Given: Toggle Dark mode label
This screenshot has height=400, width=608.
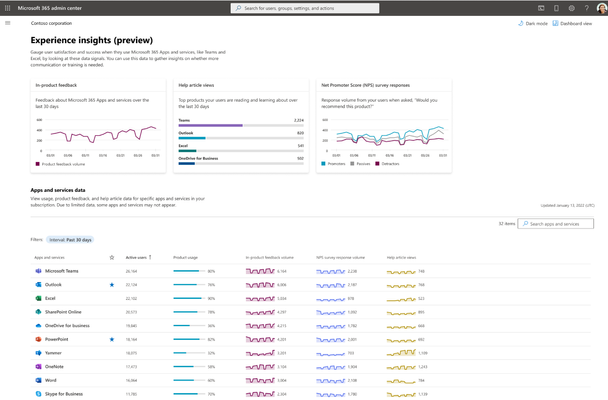Looking at the screenshot, I should click(537, 24).
